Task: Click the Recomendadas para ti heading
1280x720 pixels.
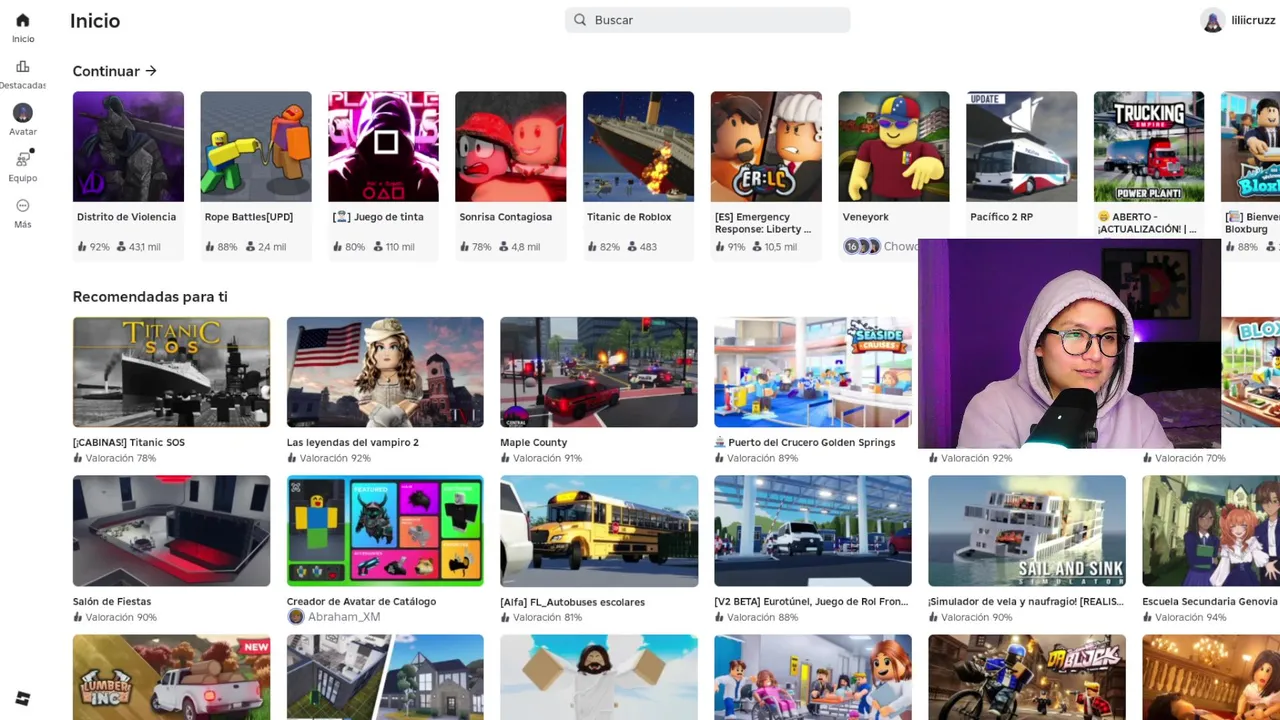Action: pyautogui.click(x=150, y=297)
